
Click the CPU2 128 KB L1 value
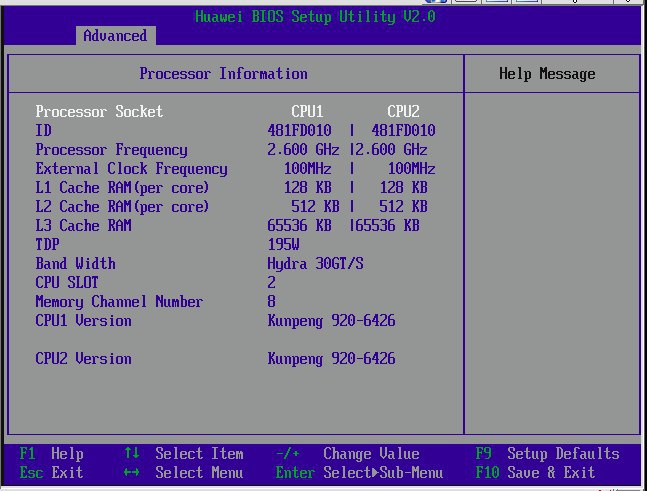403,187
